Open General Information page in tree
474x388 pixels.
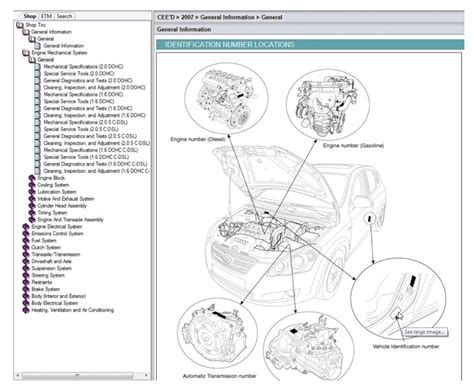(x=63, y=46)
